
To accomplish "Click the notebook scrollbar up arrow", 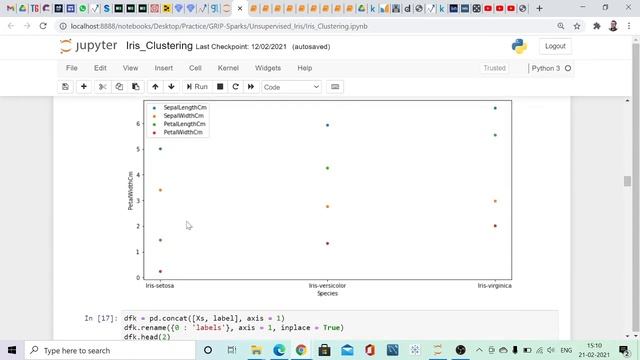I will (x=627, y=100).
